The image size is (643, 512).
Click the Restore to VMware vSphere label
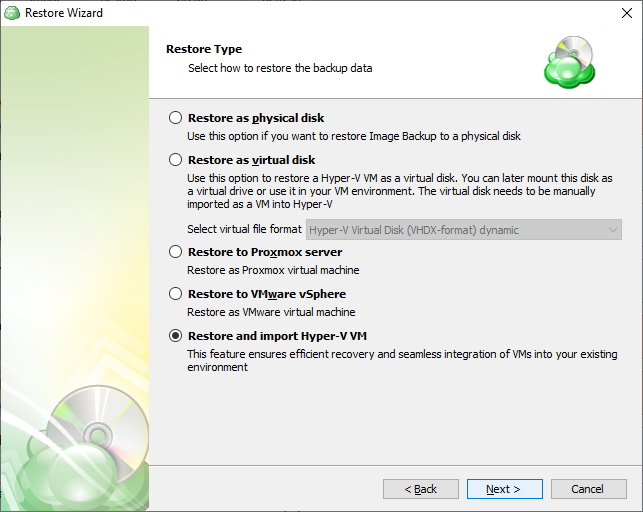[267, 294]
